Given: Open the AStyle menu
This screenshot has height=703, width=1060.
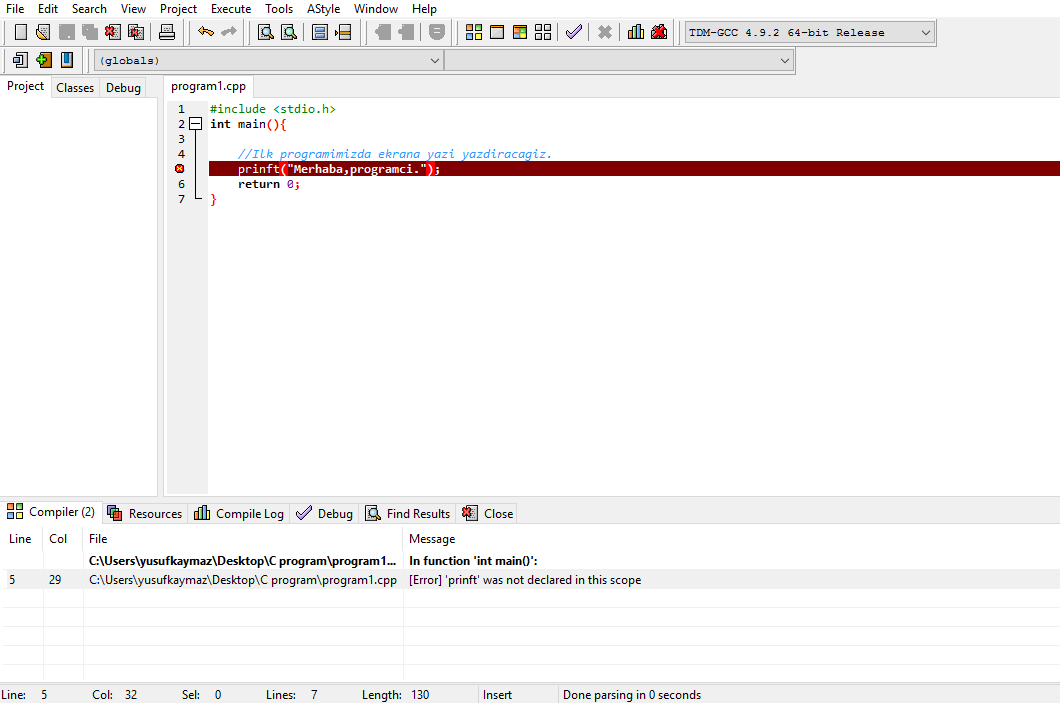Looking at the screenshot, I should (323, 9).
